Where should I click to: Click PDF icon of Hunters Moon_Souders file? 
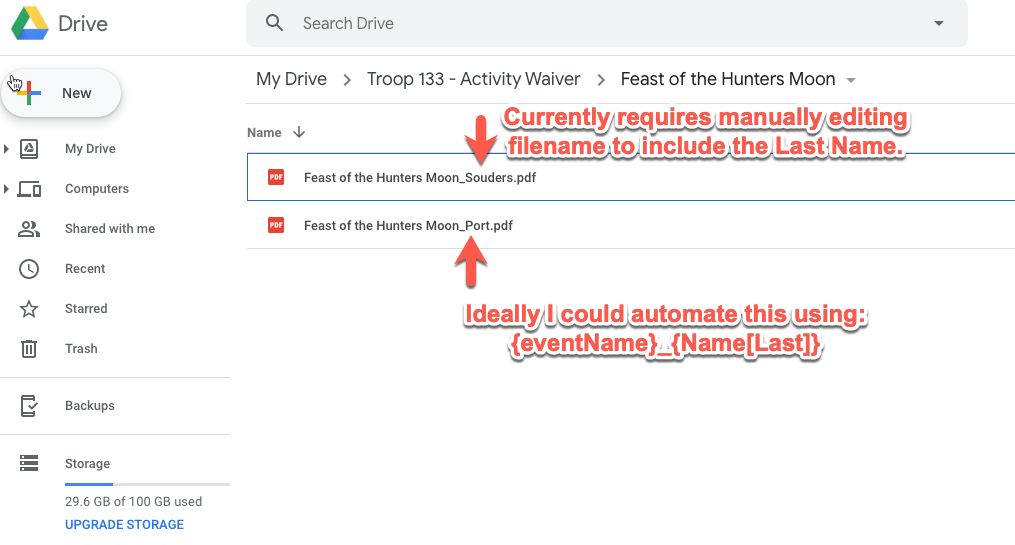click(276, 177)
